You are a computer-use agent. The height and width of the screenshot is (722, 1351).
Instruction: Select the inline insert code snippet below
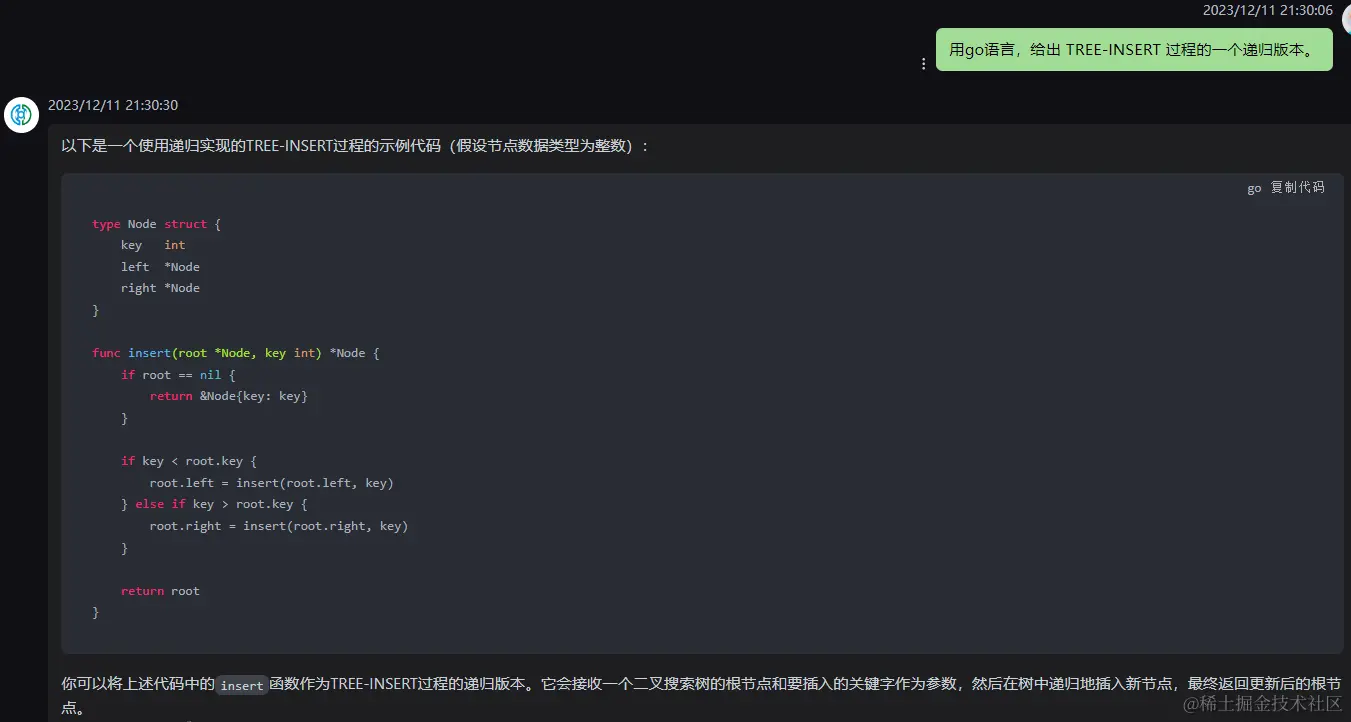[241, 686]
